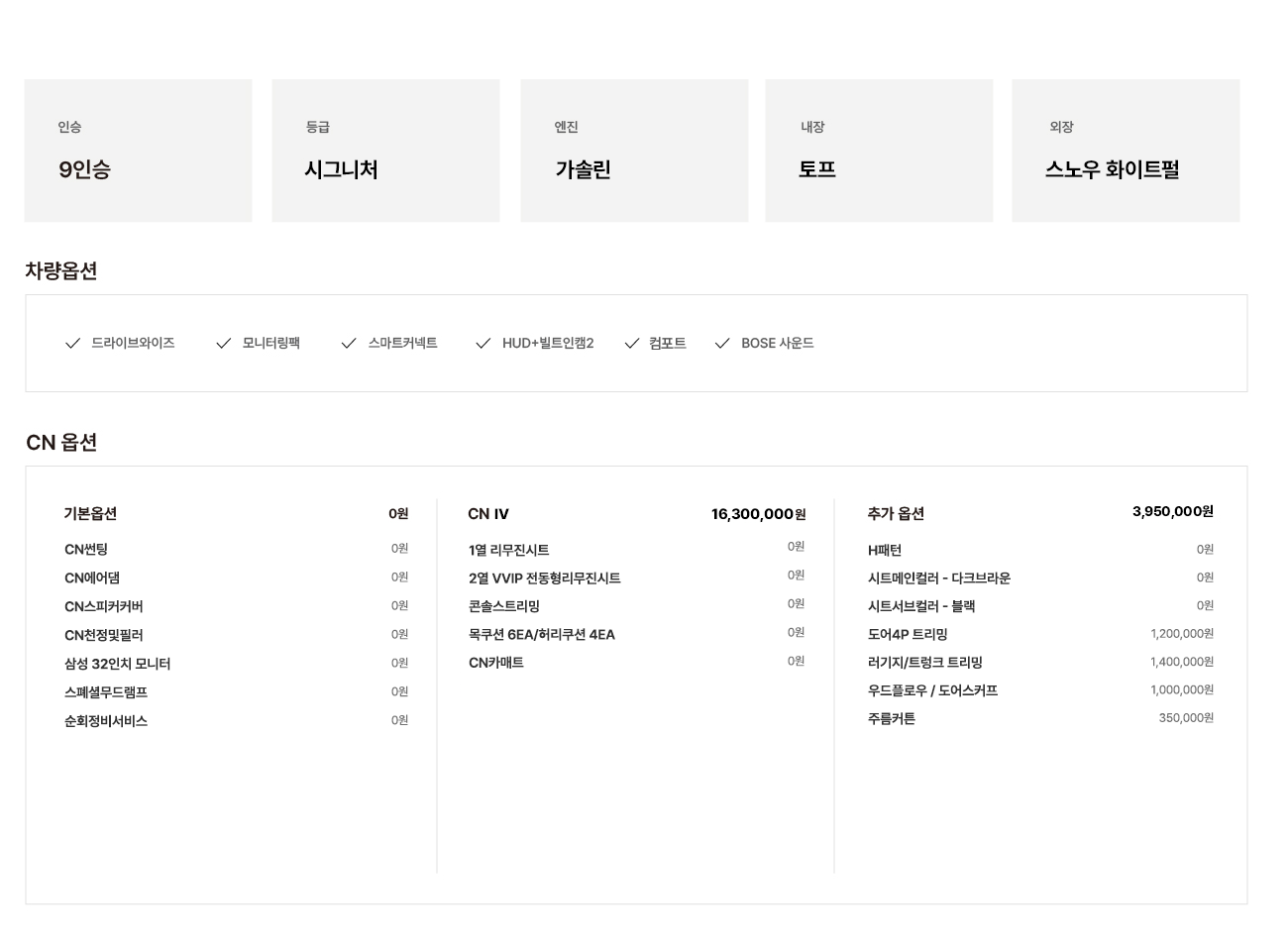1288x945 pixels.
Task: Click the 추가 옵션 column title
Action: pos(896,514)
